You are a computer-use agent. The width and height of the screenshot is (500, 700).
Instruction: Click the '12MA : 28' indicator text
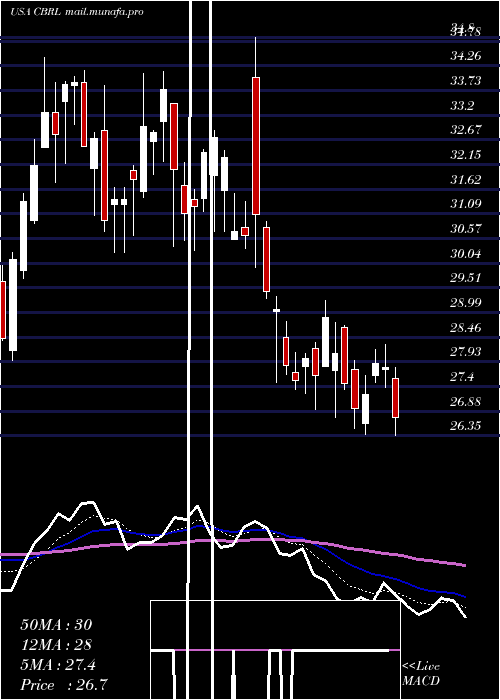[x=56, y=645]
